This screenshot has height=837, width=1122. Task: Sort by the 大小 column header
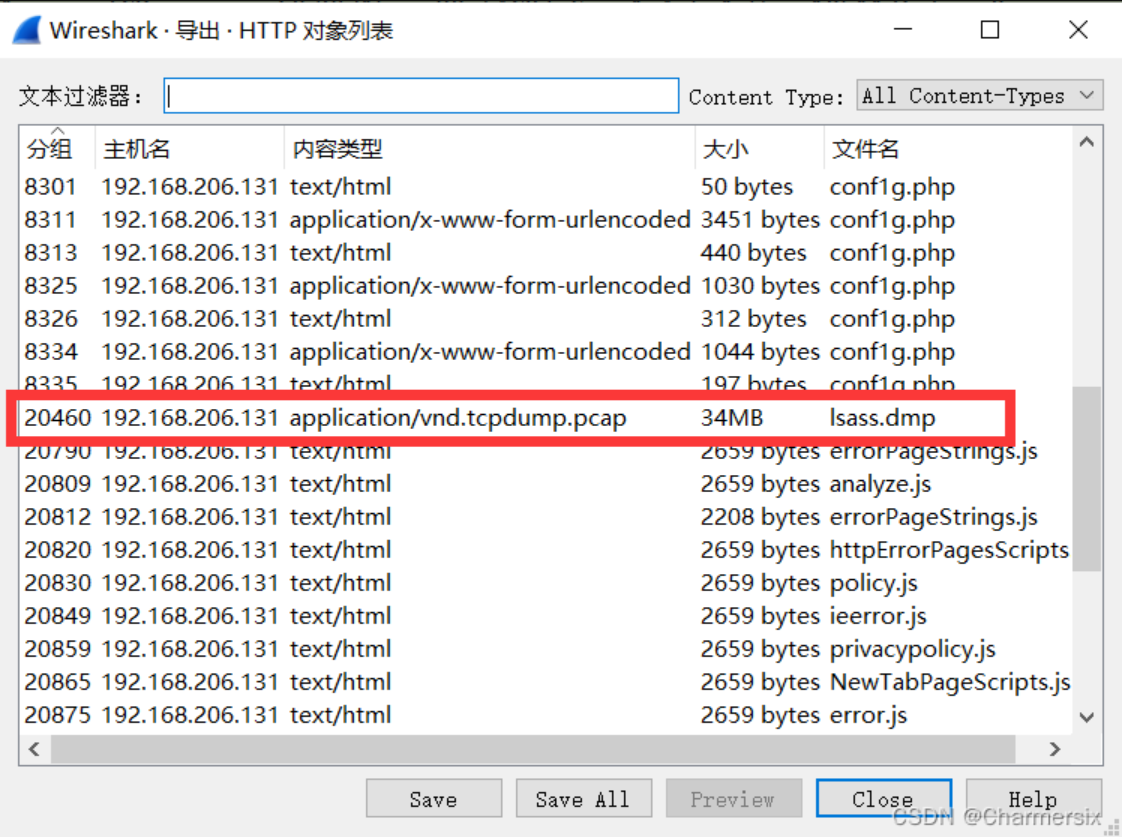(759, 149)
